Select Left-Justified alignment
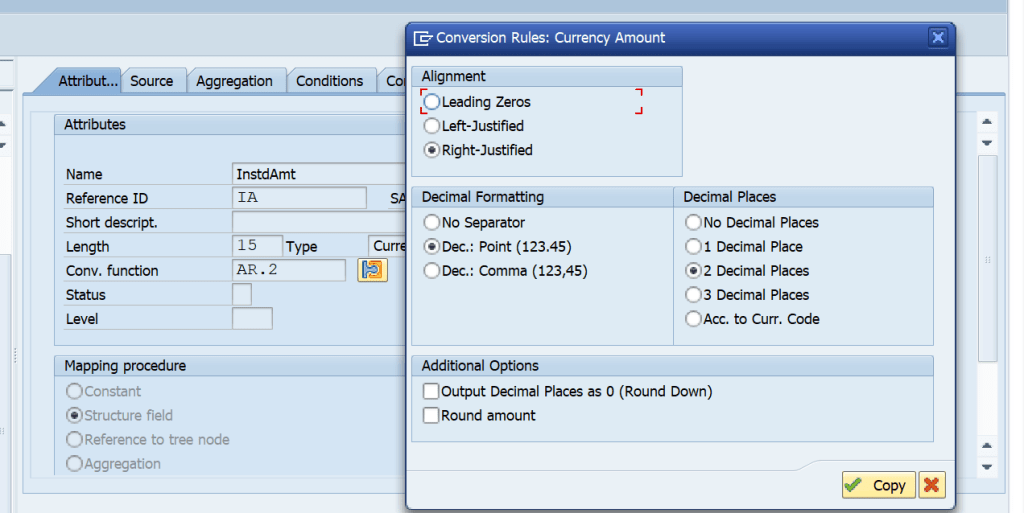The height and width of the screenshot is (513, 1024). (432, 126)
